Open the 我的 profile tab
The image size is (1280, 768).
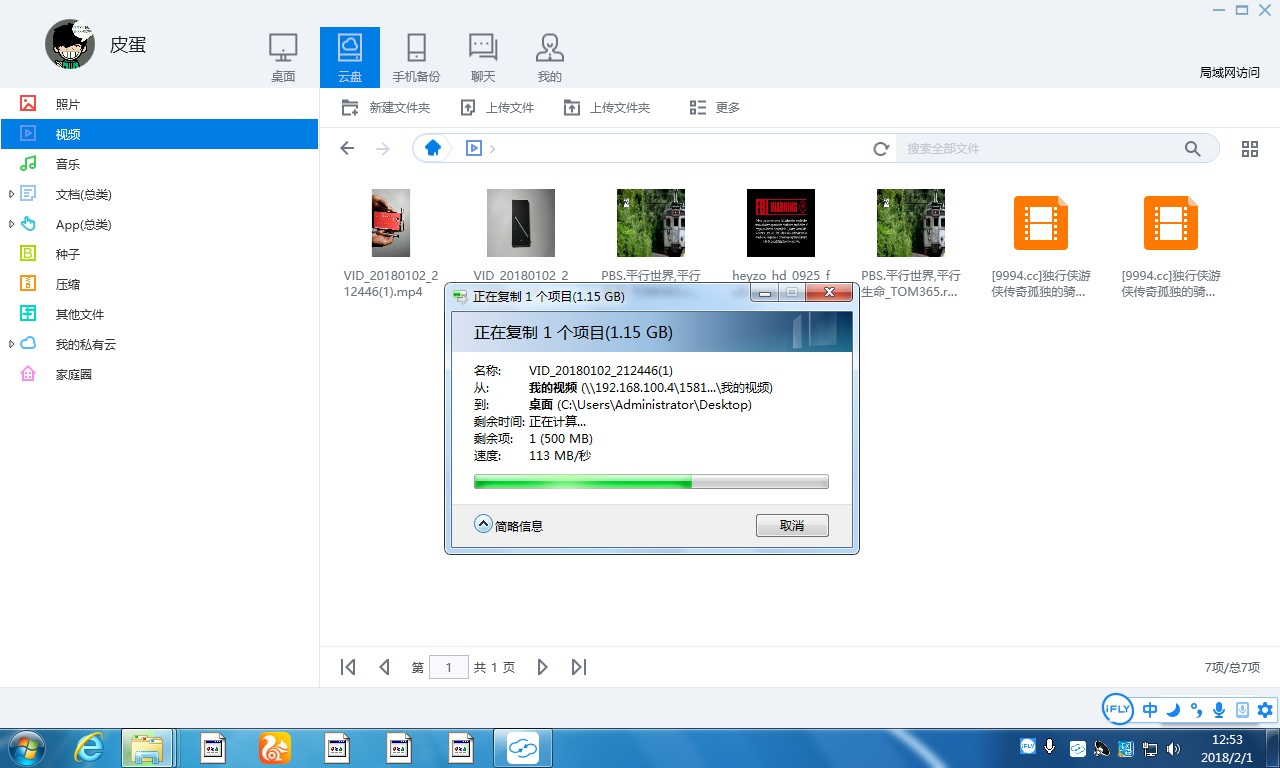point(549,57)
